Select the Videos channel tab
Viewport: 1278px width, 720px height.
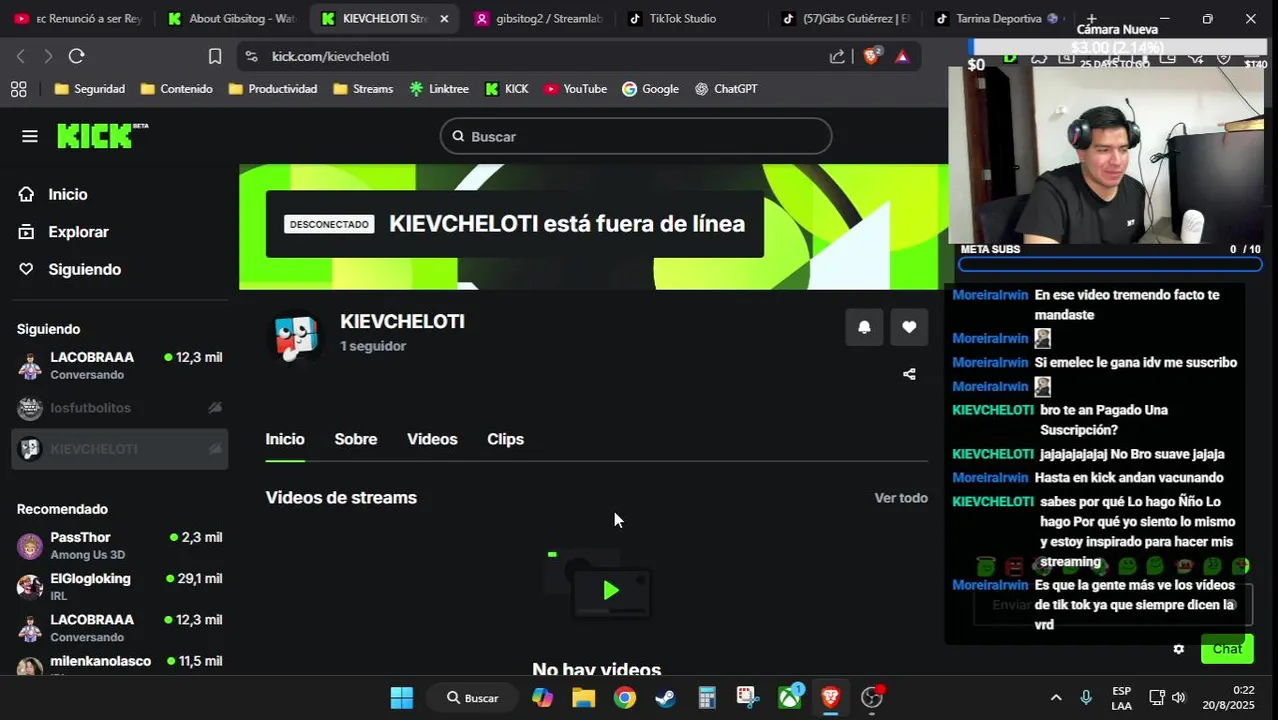432,439
